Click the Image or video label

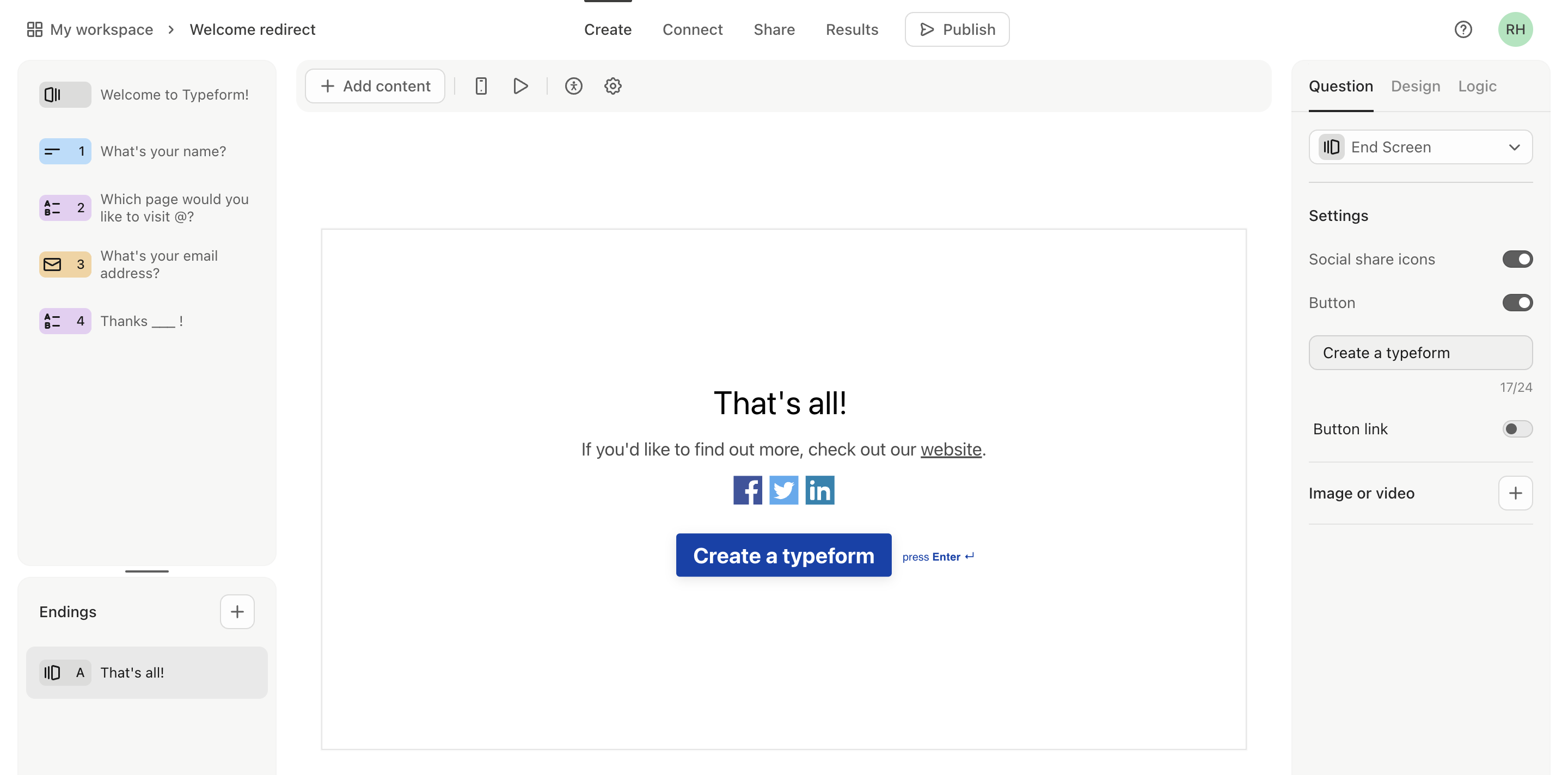(x=1361, y=493)
